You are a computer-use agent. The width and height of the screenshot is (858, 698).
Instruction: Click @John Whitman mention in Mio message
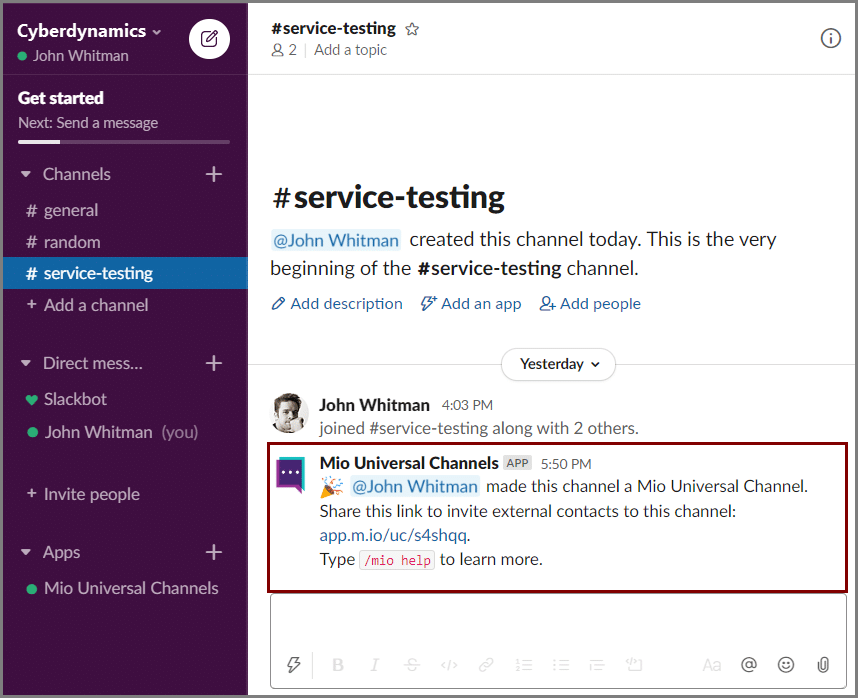[415, 486]
